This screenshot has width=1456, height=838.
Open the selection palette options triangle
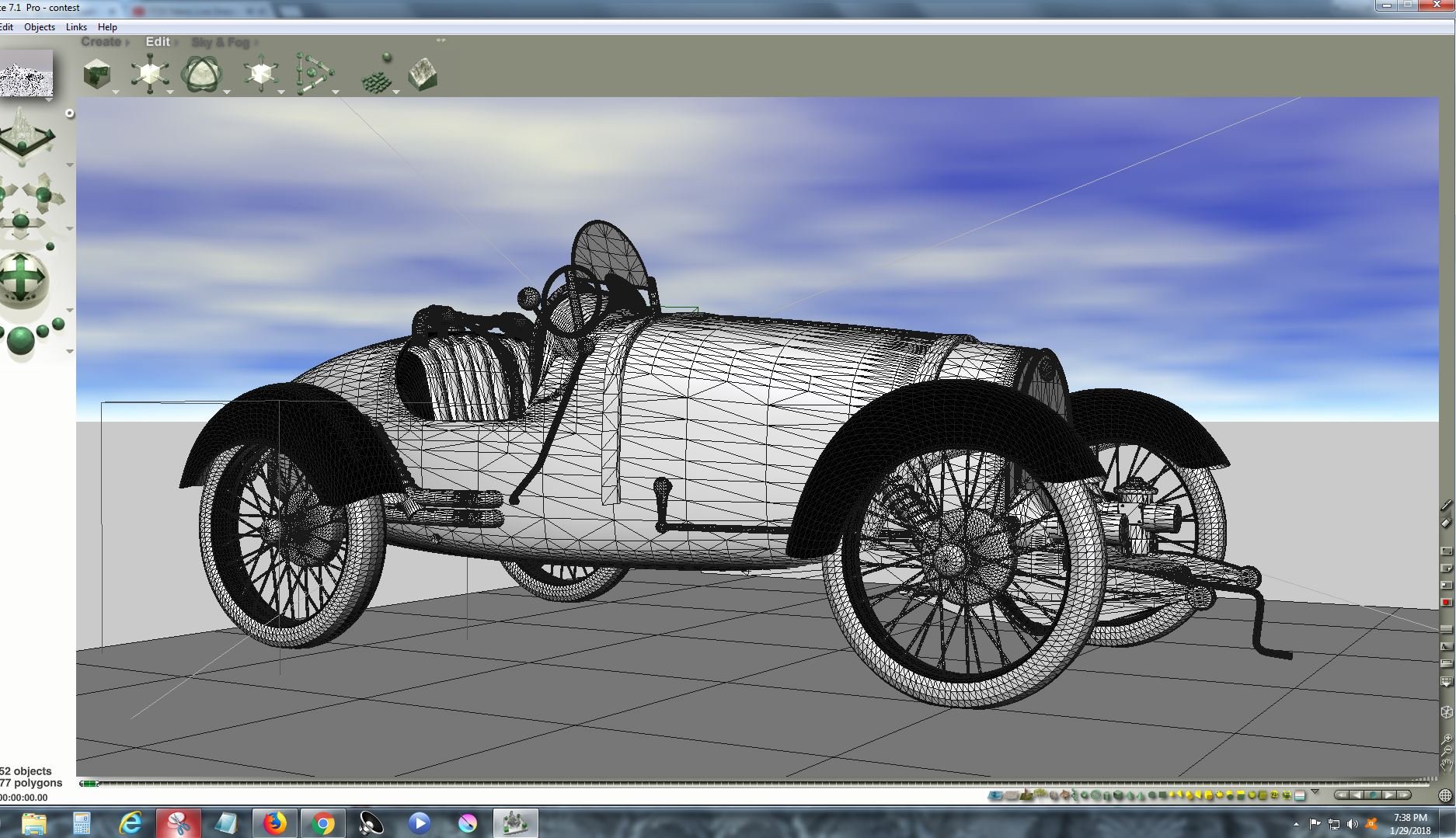(1315, 792)
